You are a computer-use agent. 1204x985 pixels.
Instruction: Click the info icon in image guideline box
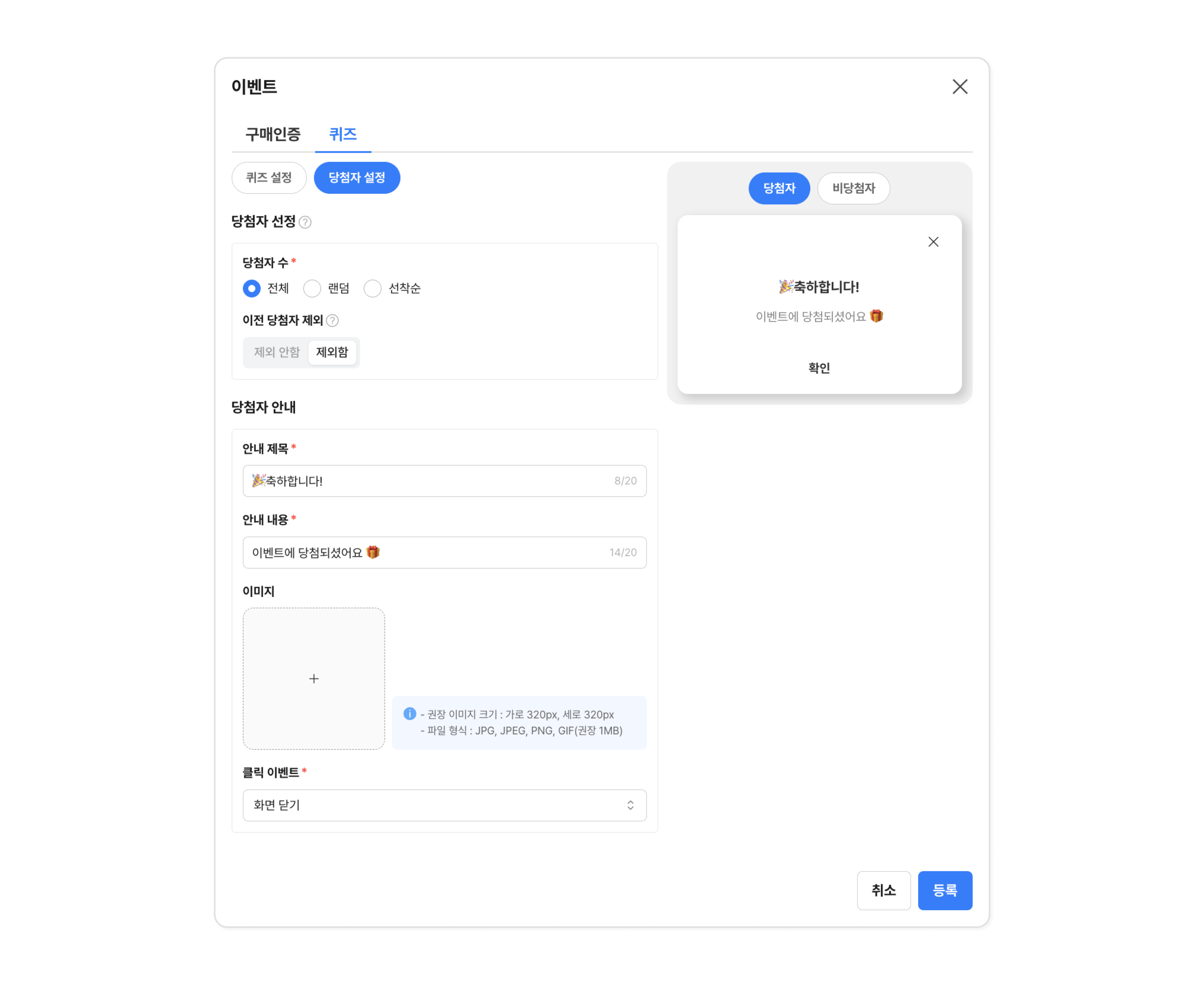pos(409,714)
